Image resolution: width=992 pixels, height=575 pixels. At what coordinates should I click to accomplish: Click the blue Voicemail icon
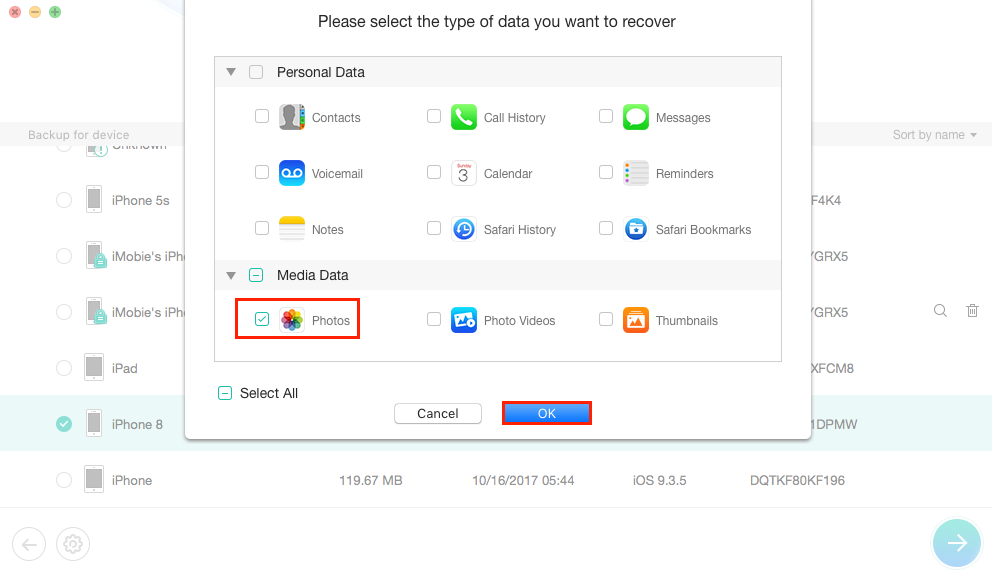coord(292,173)
